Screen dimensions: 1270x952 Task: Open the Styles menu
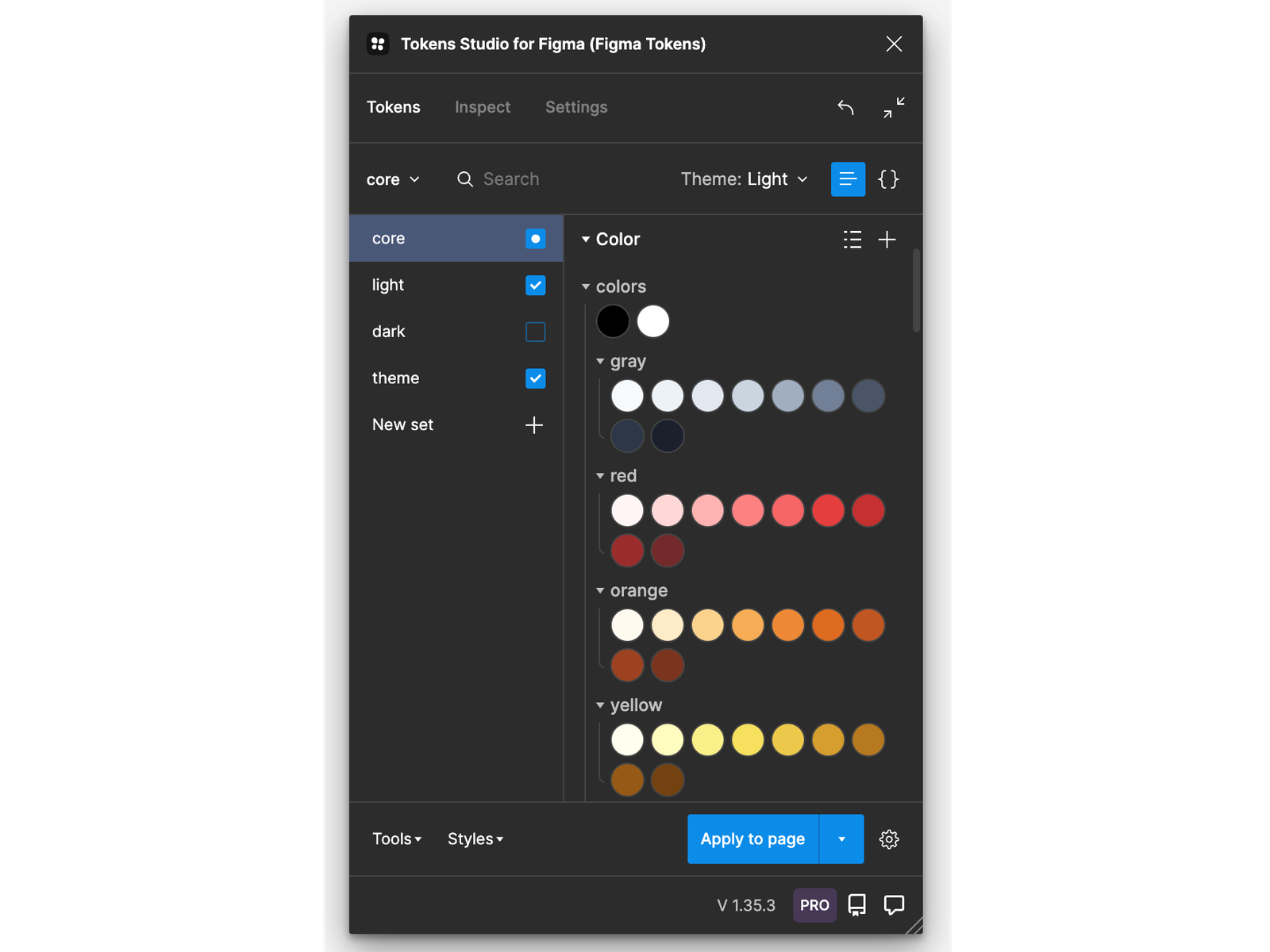click(x=475, y=839)
